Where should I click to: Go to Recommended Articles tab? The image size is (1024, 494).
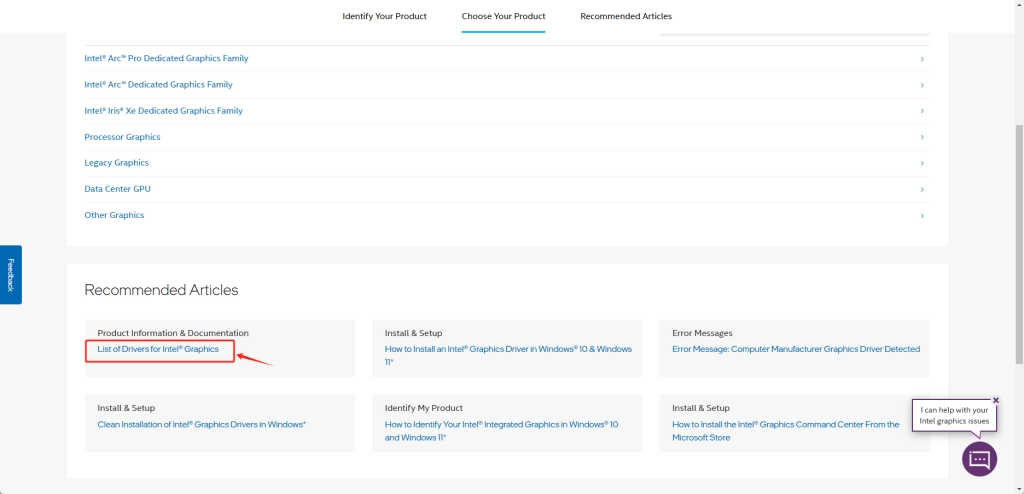(x=626, y=16)
